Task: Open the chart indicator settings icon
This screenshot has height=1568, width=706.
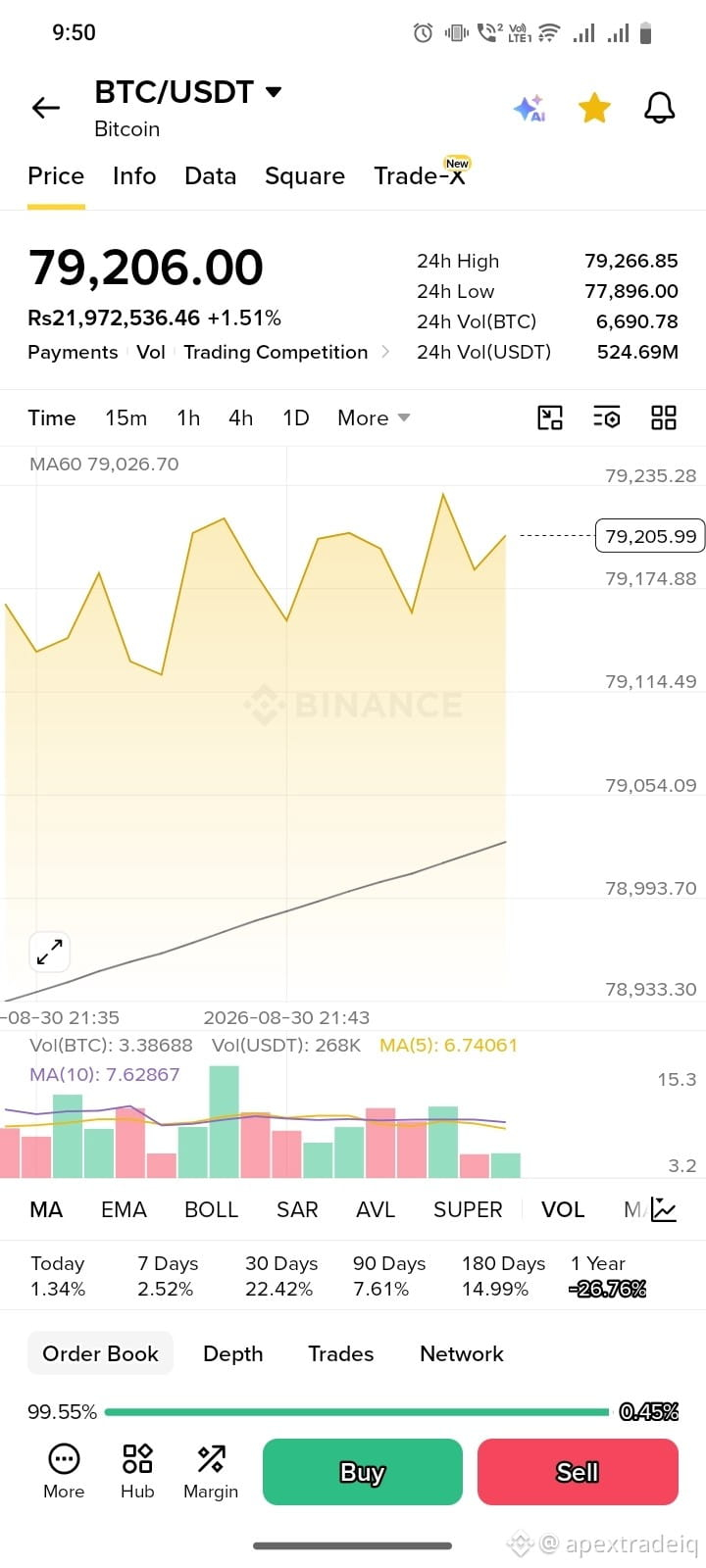Action: tap(607, 418)
